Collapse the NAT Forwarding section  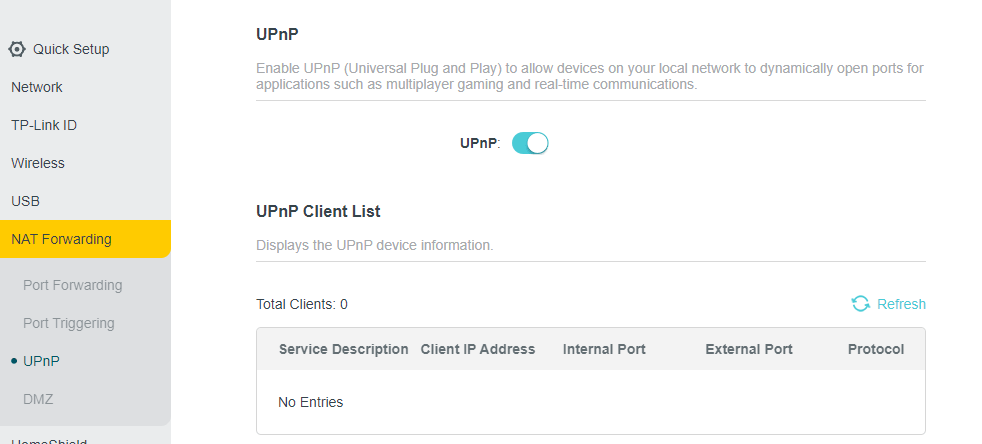[x=62, y=239]
